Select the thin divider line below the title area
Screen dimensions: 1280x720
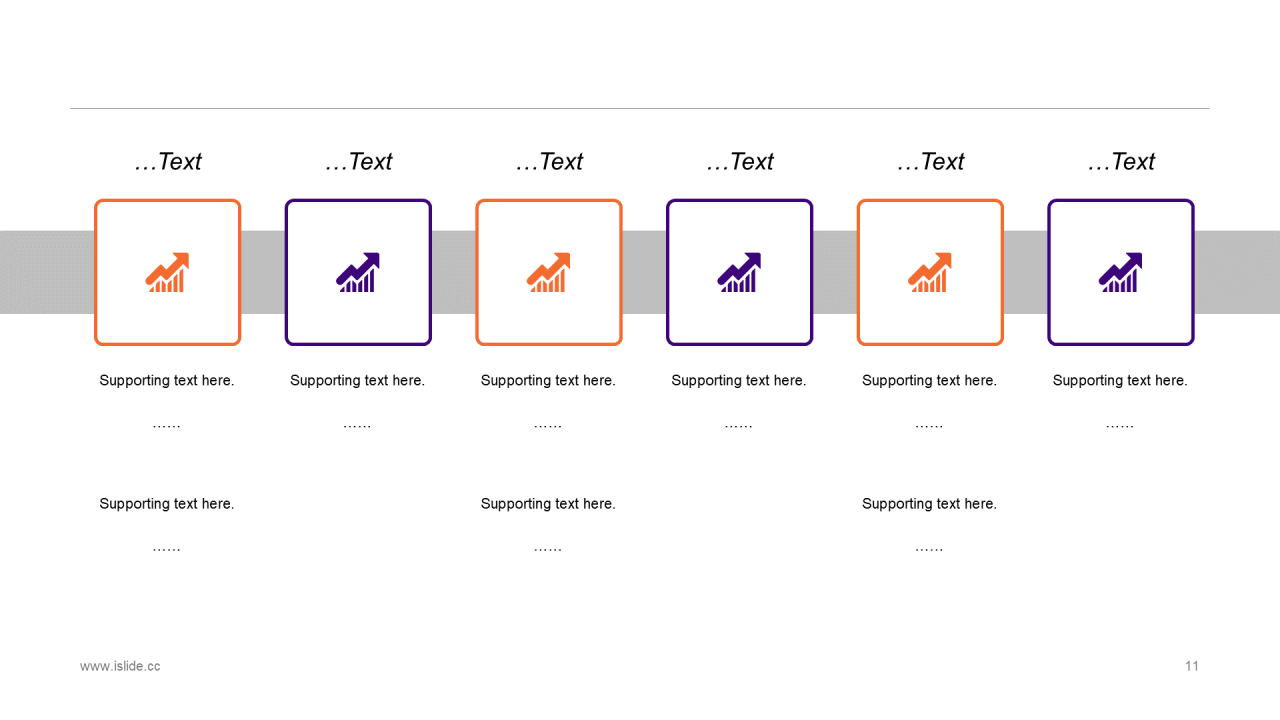(640, 108)
